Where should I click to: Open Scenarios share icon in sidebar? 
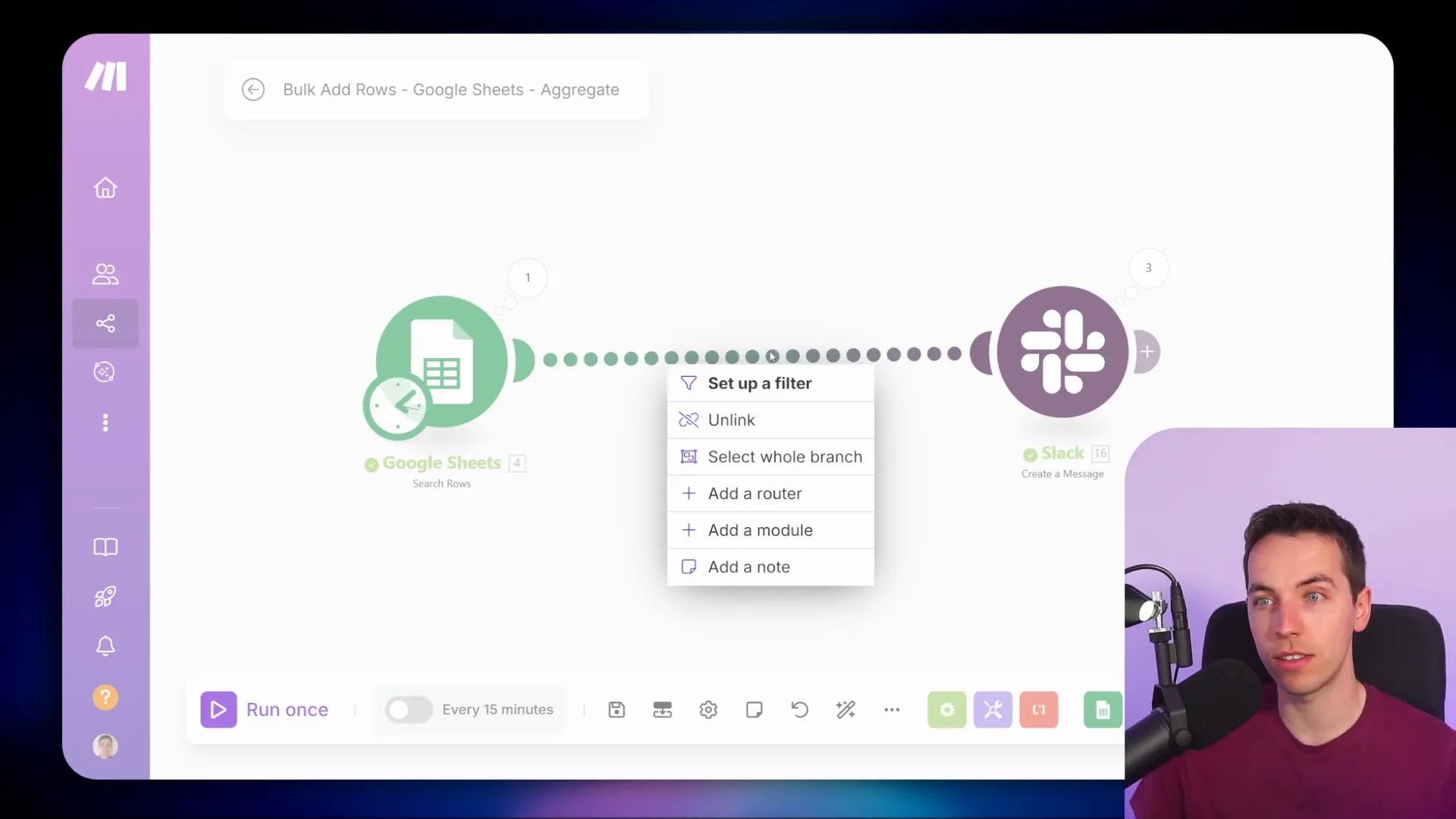pos(105,324)
